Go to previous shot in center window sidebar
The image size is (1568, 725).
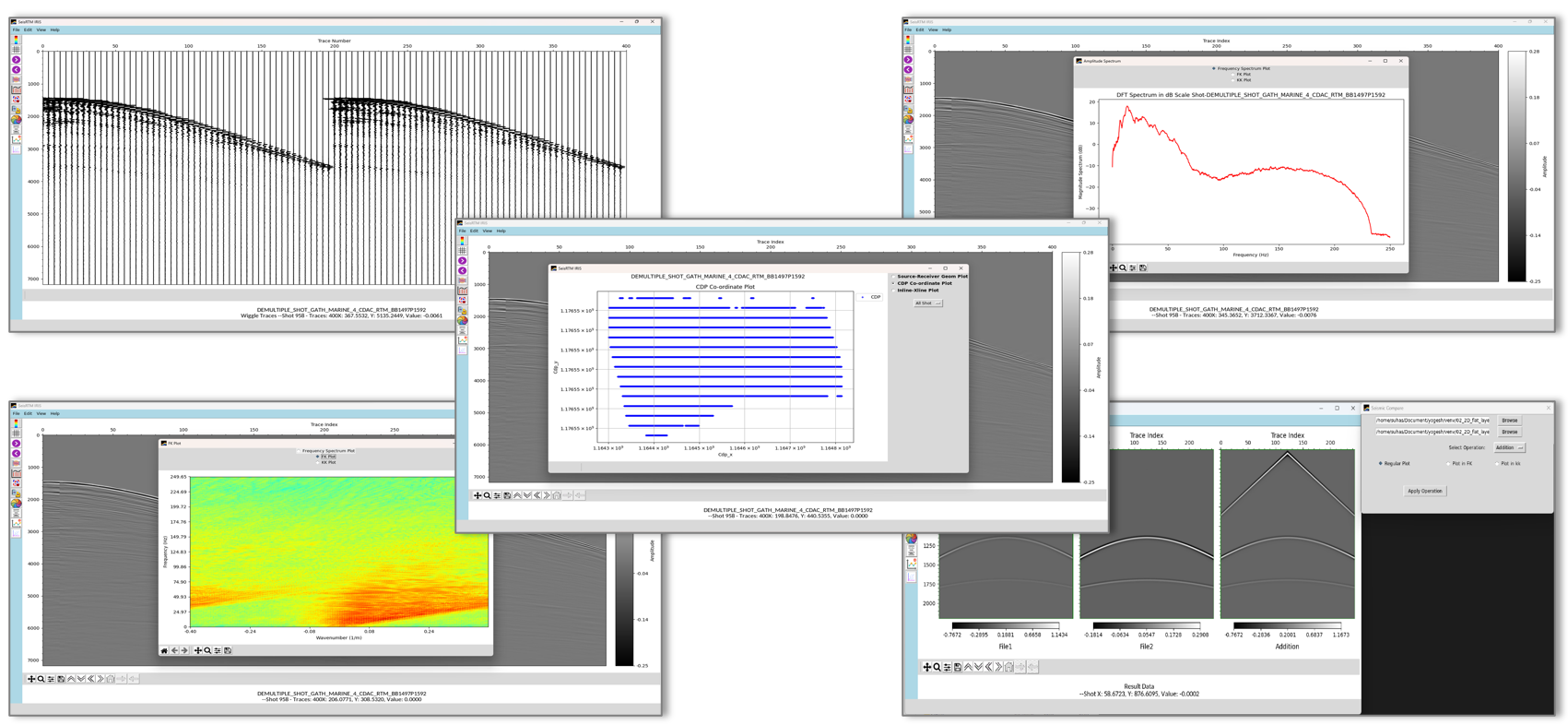pyautogui.click(x=462, y=271)
